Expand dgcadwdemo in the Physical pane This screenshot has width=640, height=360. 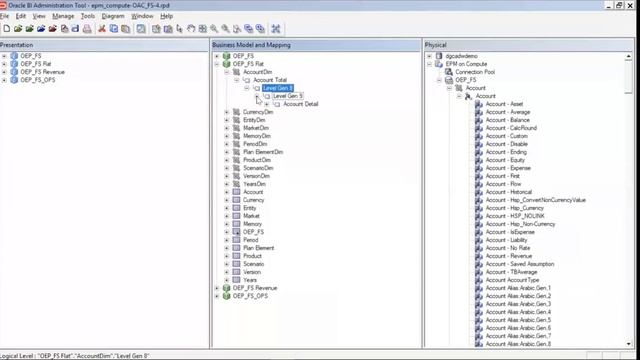pyautogui.click(x=429, y=56)
